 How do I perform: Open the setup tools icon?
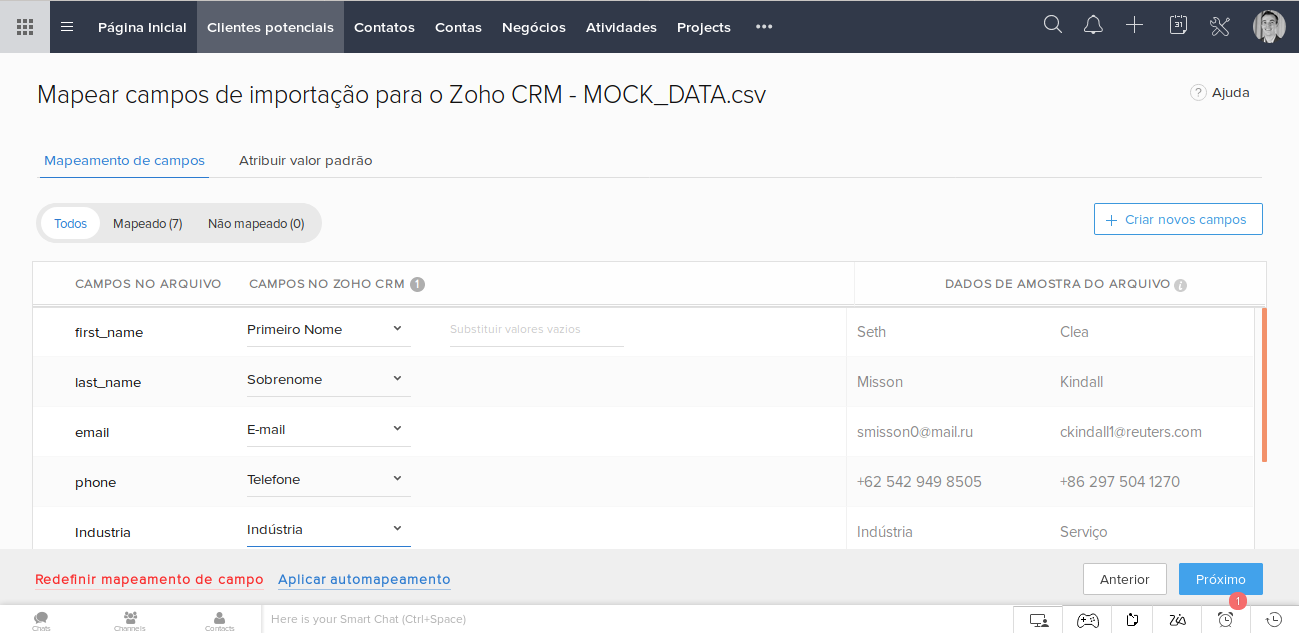click(1219, 26)
